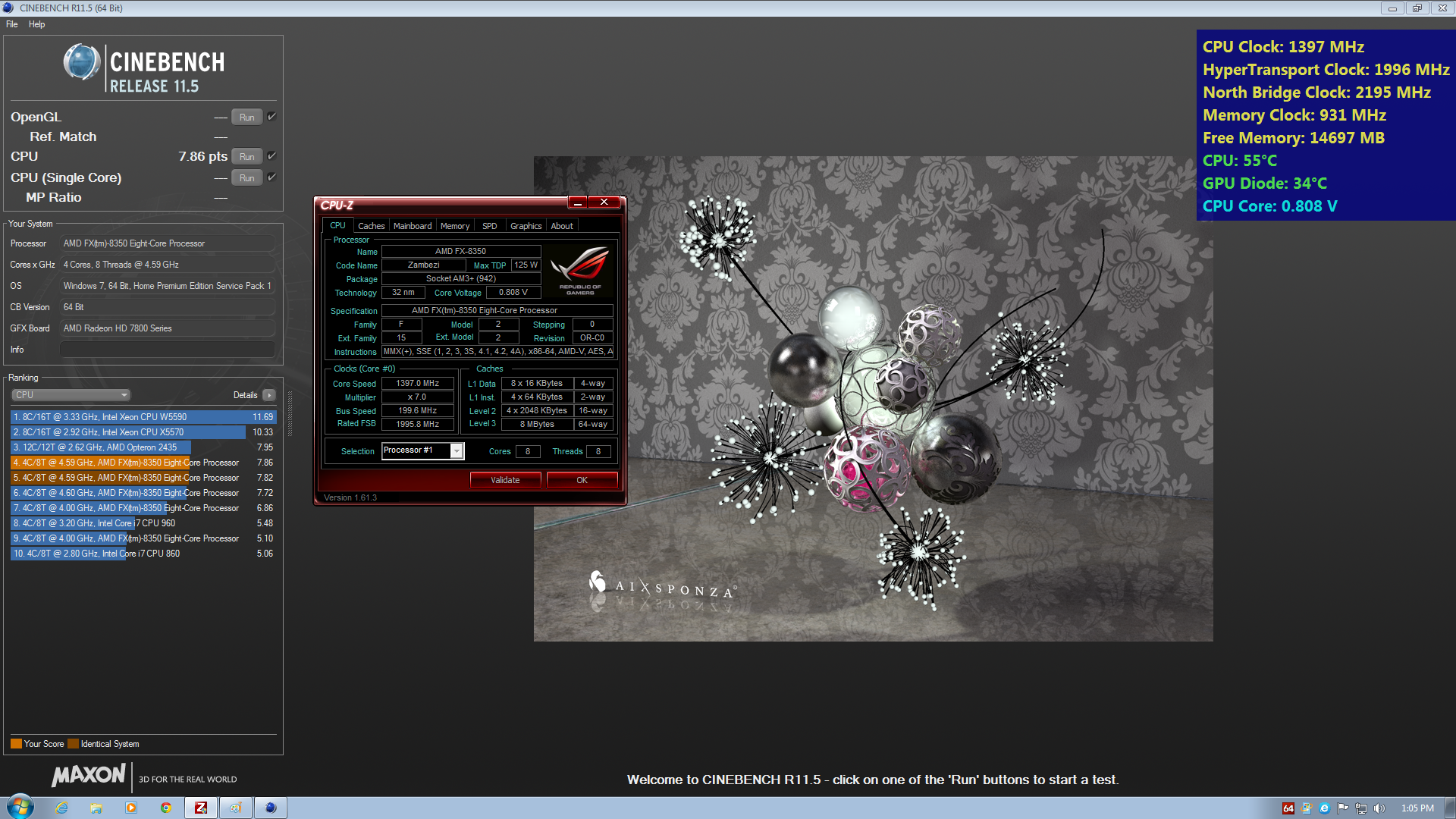Run the CPU (Single Core) benchmark

click(x=247, y=178)
